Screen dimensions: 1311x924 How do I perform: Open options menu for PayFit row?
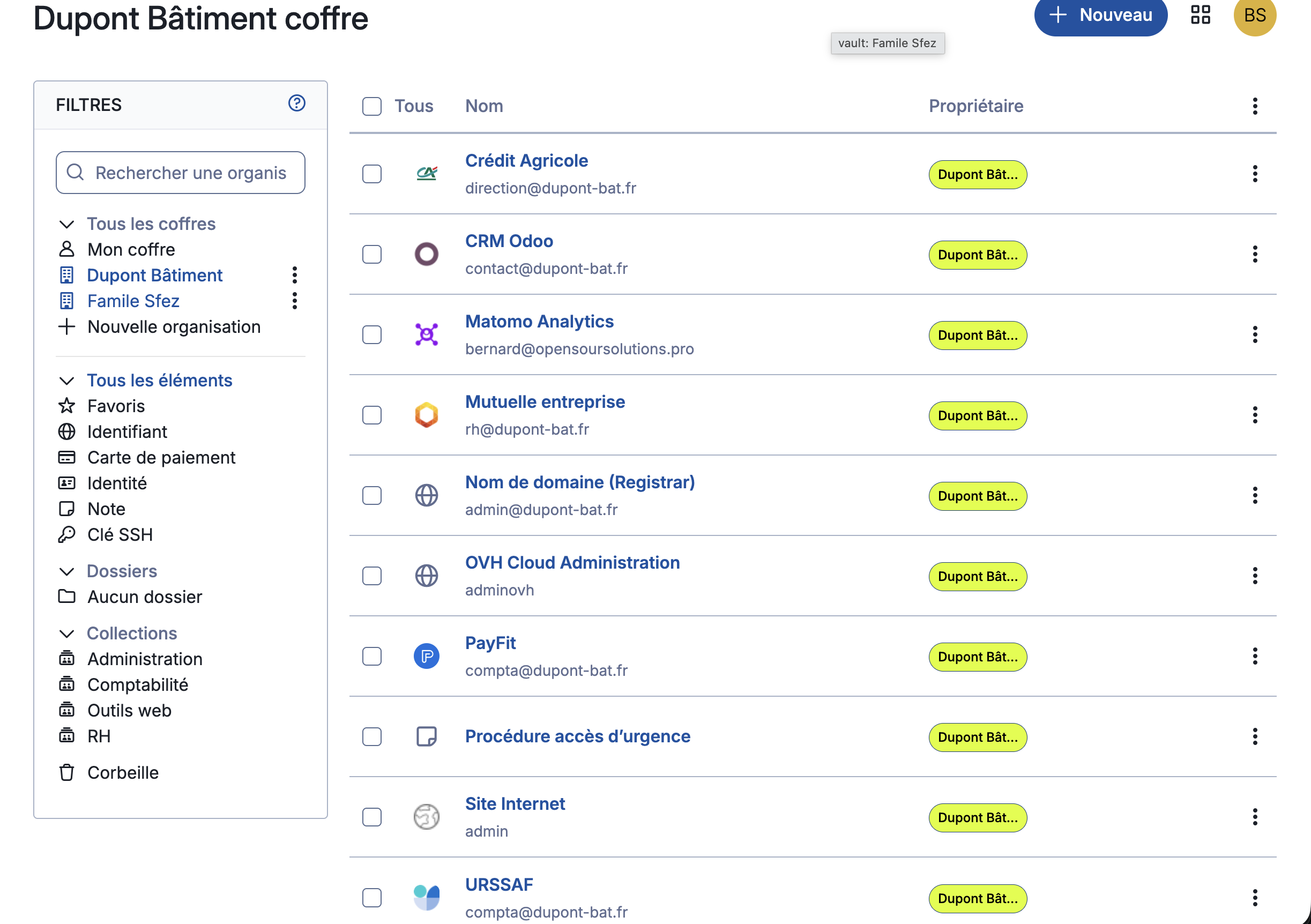tap(1255, 657)
